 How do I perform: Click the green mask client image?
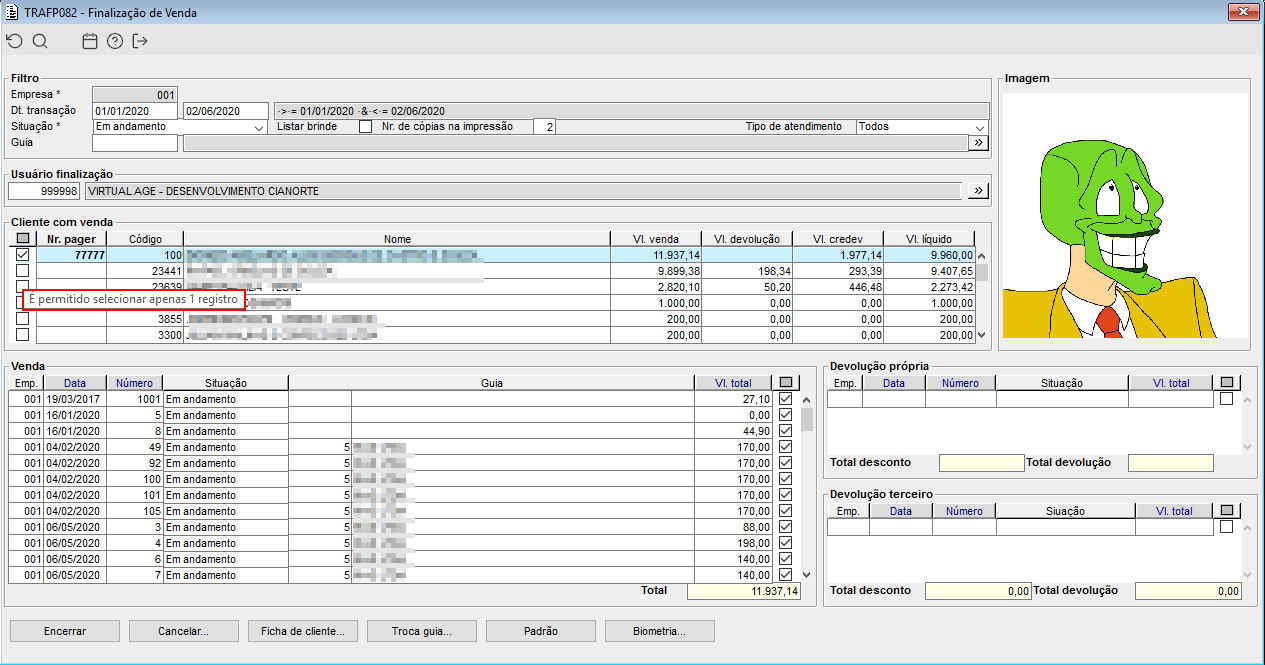click(1124, 216)
